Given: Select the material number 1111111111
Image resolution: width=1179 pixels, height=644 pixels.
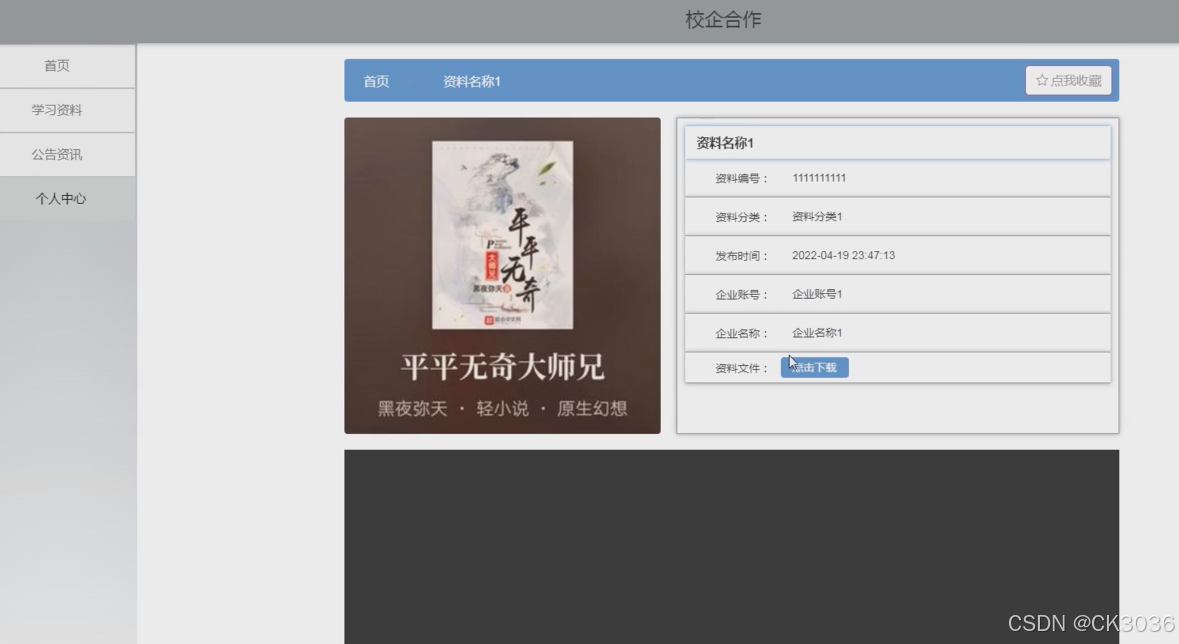Looking at the screenshot, I should coord(819,178).
